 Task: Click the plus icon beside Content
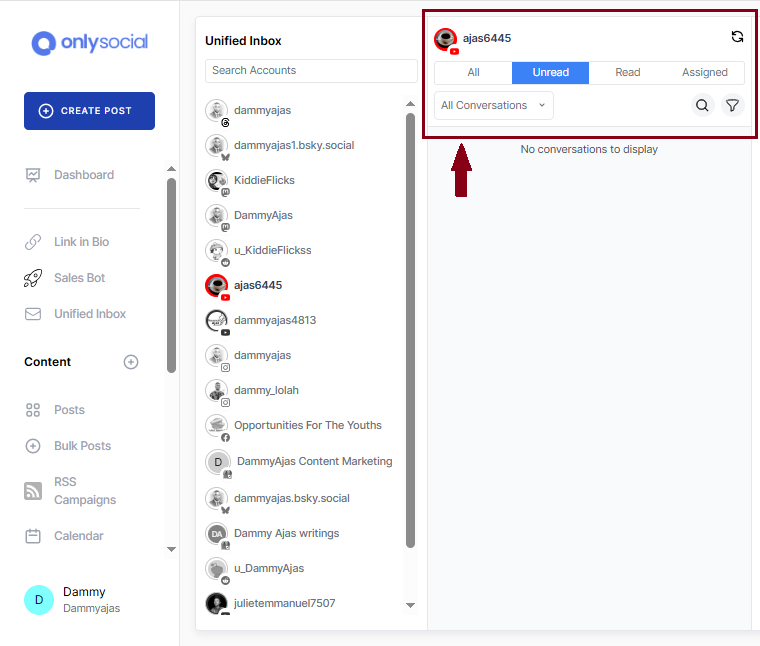click(131, 362)
